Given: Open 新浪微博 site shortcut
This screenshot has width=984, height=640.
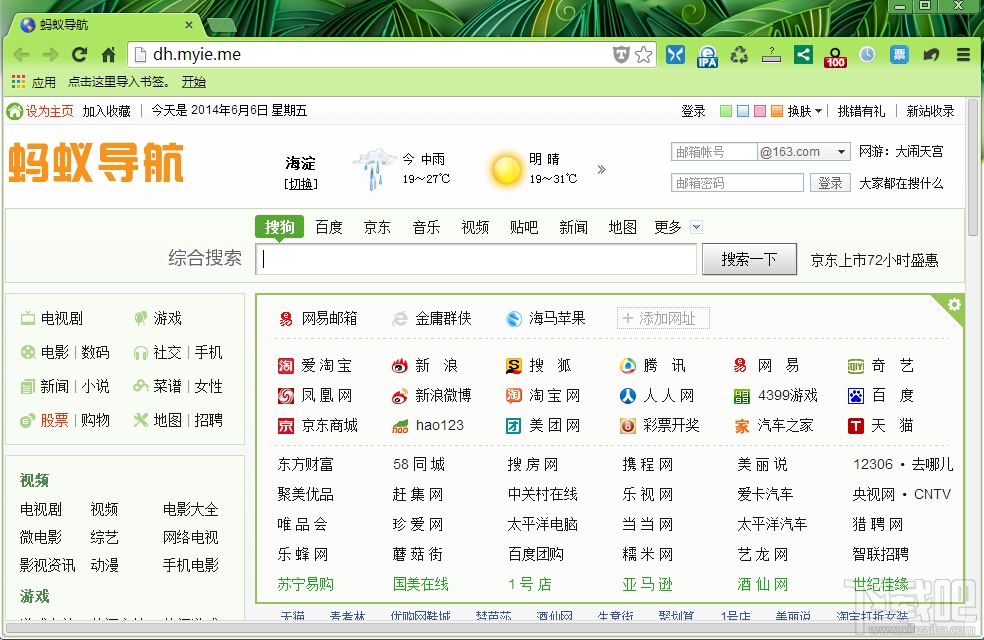Looking at the screenshot, I should (431, 395).
